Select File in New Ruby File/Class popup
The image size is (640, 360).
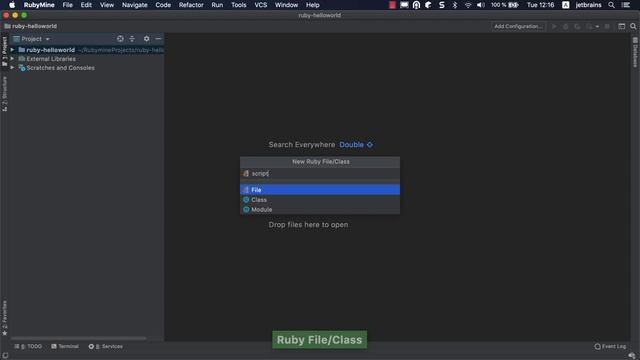(x=320, y=190)
